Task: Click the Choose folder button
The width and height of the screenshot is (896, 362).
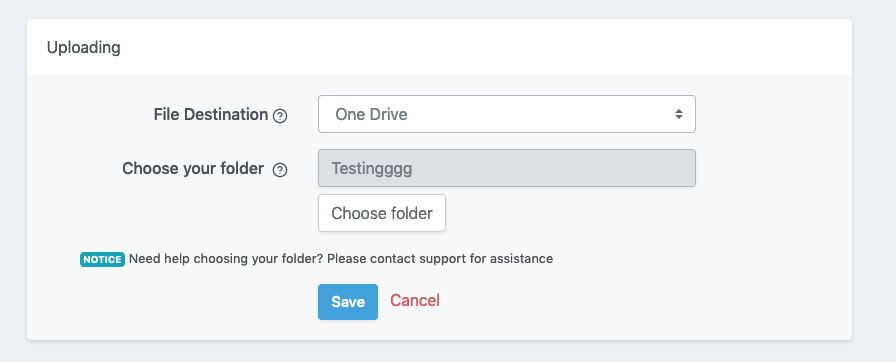Action: tap(382, 213)
